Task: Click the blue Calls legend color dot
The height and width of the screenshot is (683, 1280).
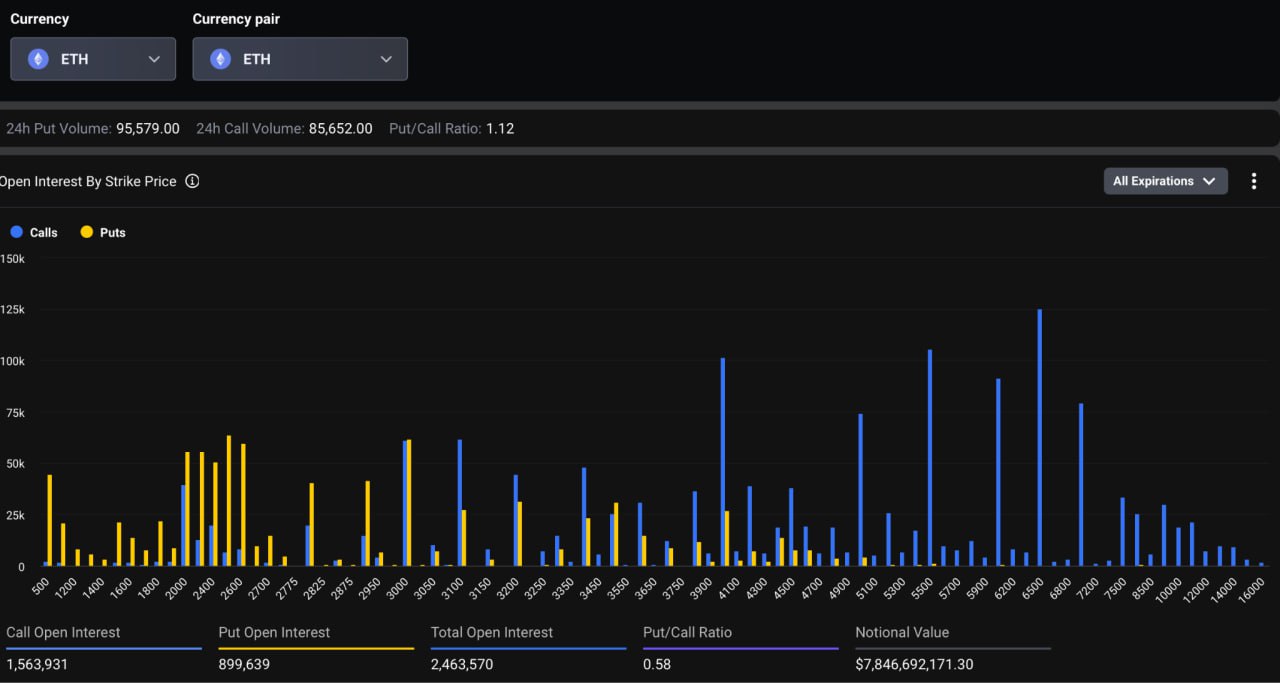Action: [16, 232]
